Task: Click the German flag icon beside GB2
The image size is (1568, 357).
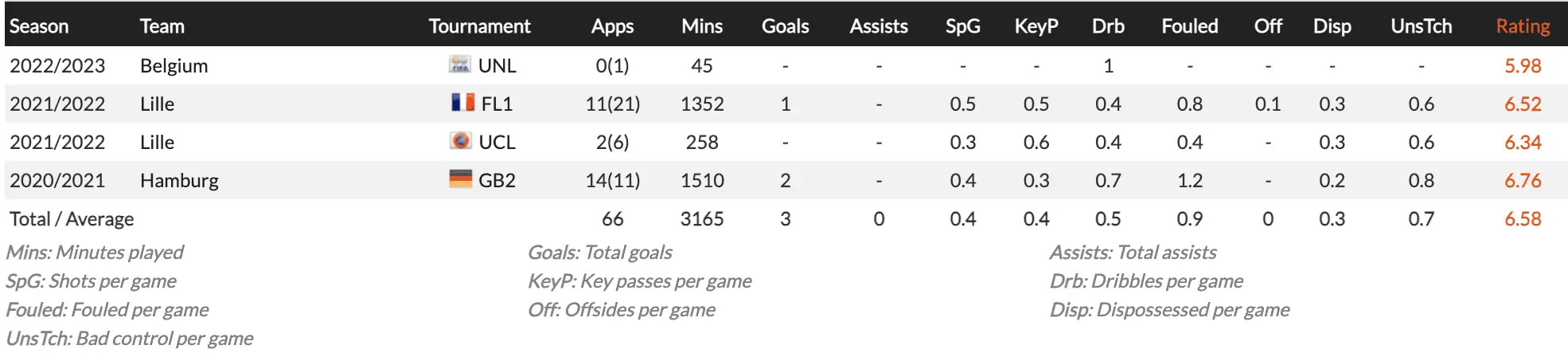Action: (x=460, y=179)
